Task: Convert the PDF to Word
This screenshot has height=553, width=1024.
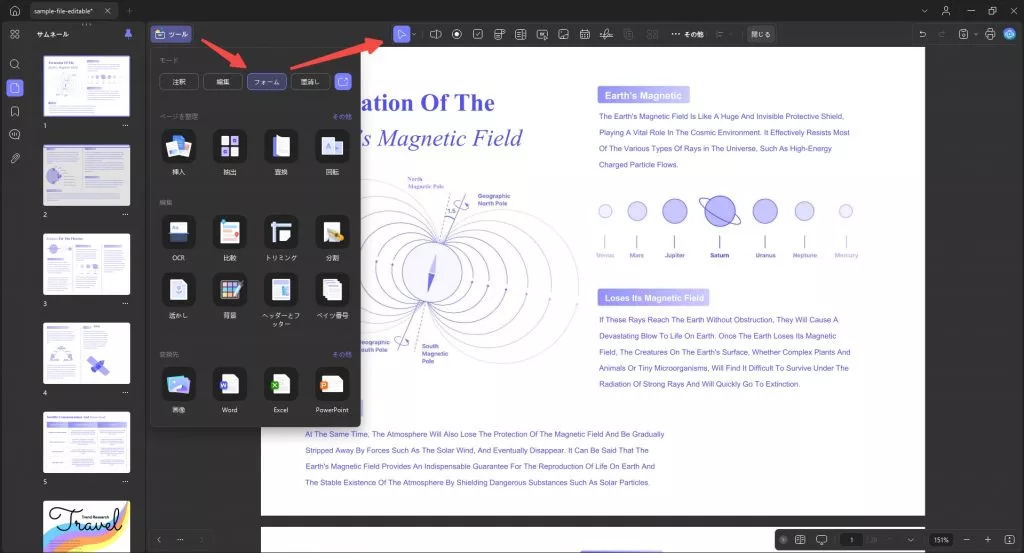Action: (230, 385)
